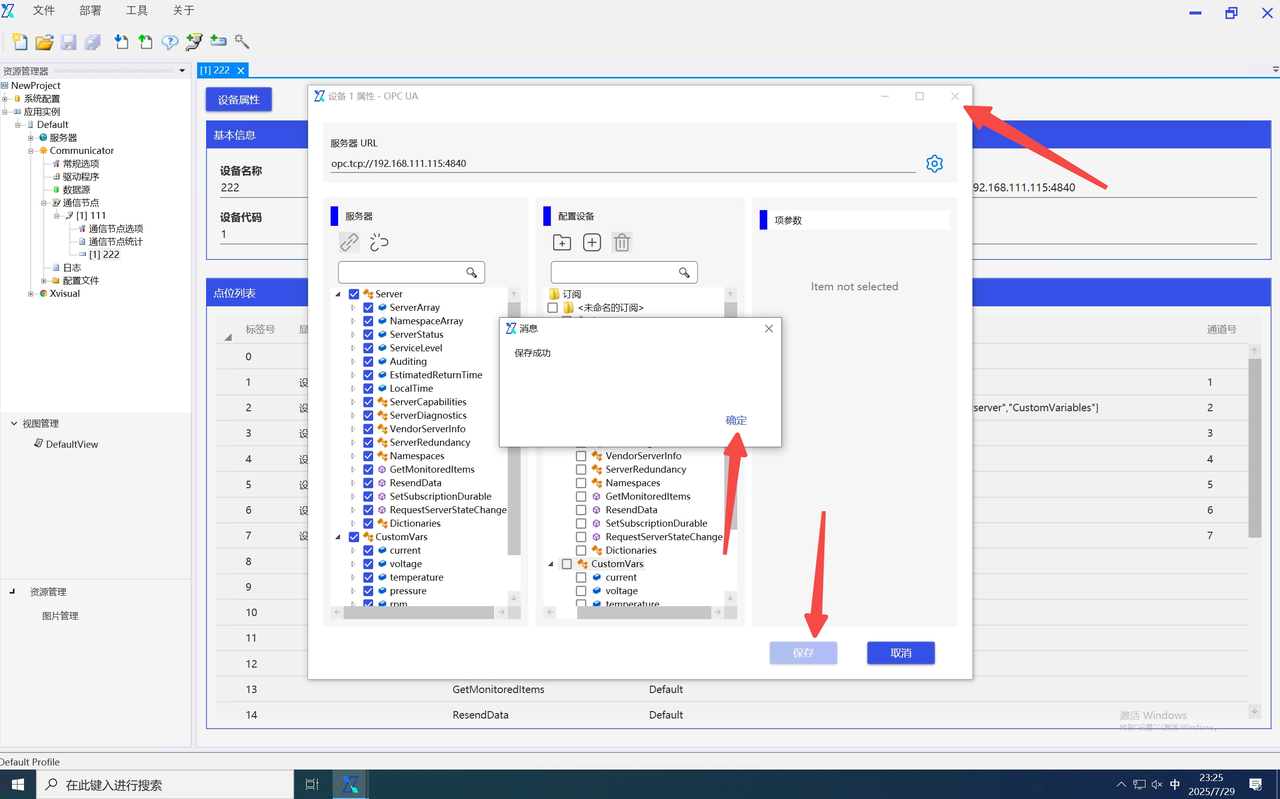This screenshot has height=799, width=1280.
Task: Click the magnifier search icon in the main toolbar
Action: 242,42
